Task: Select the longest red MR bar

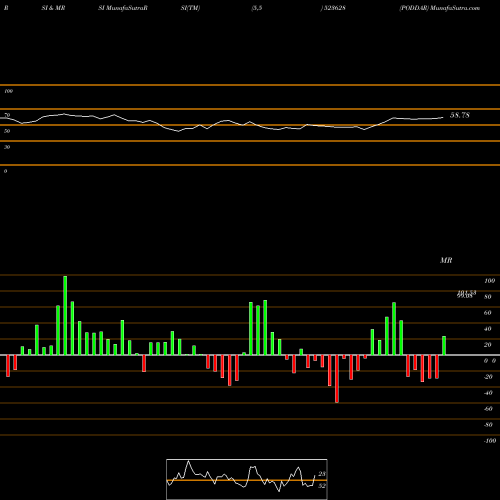Action: (x=337, y=379)
